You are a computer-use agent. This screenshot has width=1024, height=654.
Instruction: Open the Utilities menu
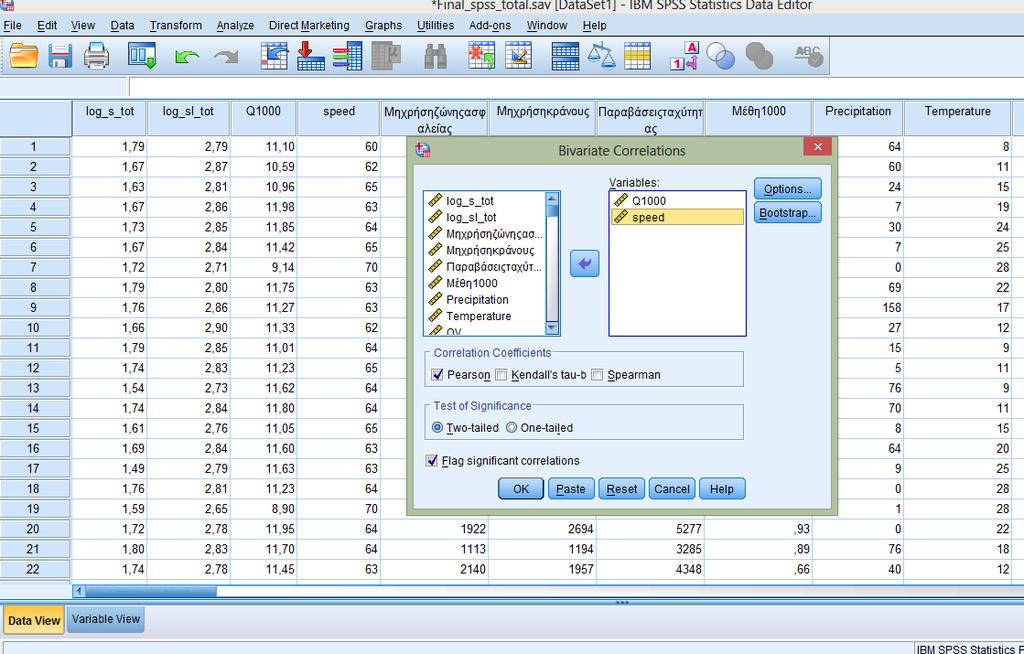click(x=436, y=25)
